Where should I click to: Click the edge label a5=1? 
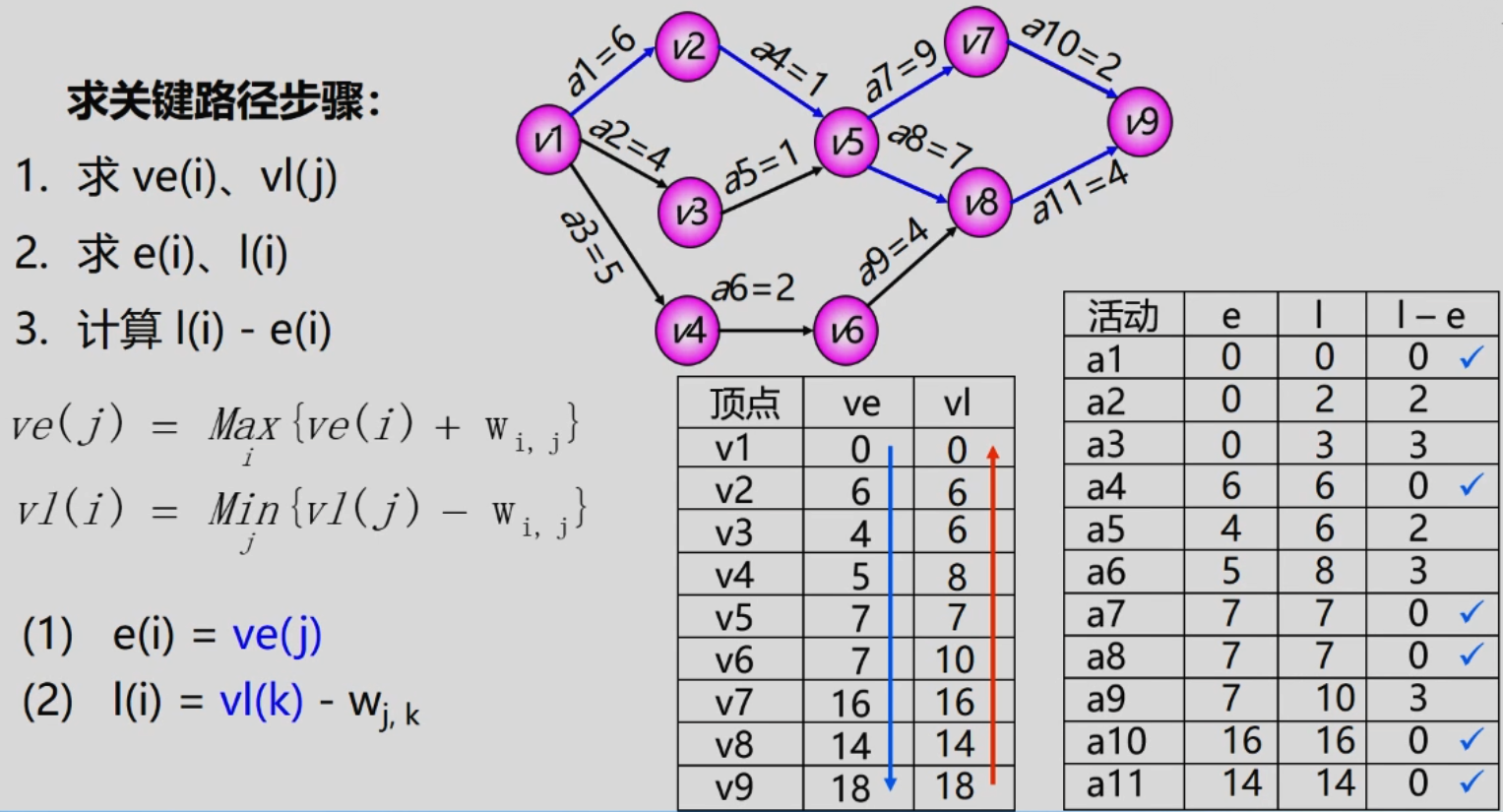[x=761, y=167]
